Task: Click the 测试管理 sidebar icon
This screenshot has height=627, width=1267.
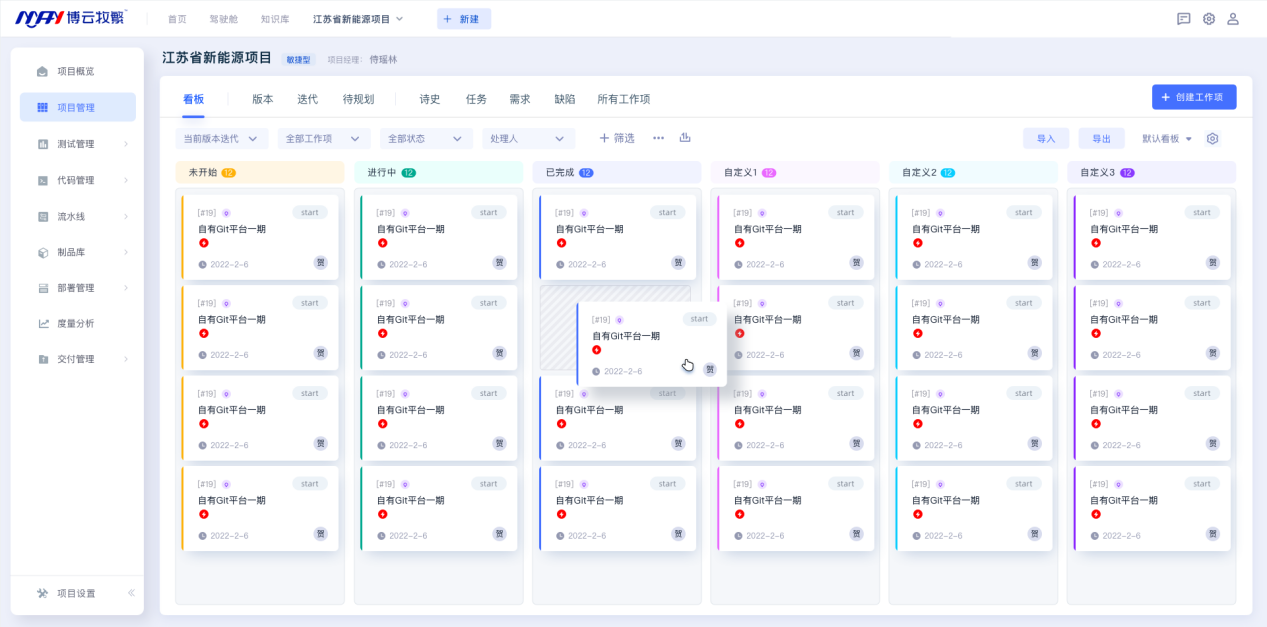Action: (x=42, y=144)
